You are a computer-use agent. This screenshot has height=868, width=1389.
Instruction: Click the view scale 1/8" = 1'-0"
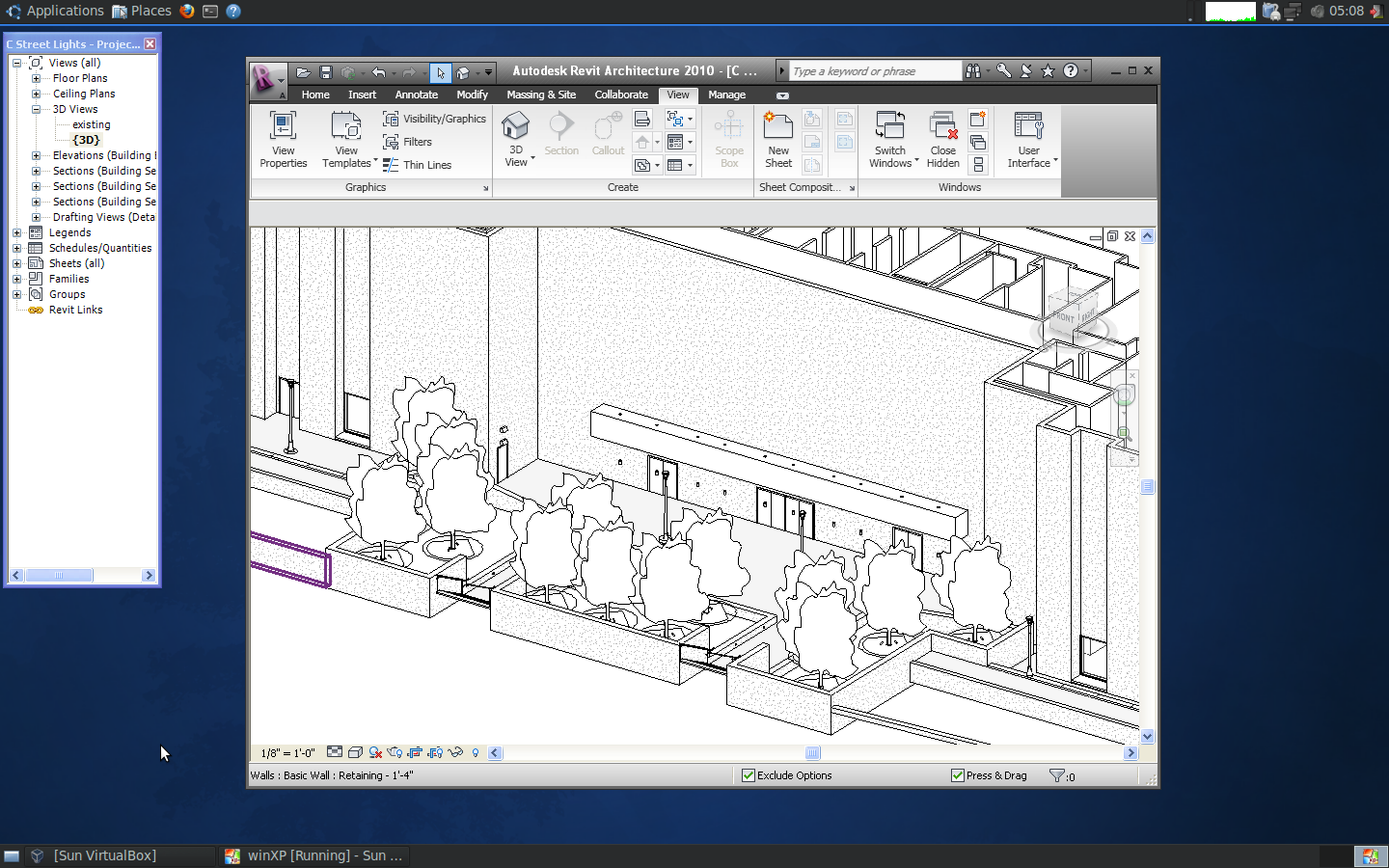click(287, 753)
